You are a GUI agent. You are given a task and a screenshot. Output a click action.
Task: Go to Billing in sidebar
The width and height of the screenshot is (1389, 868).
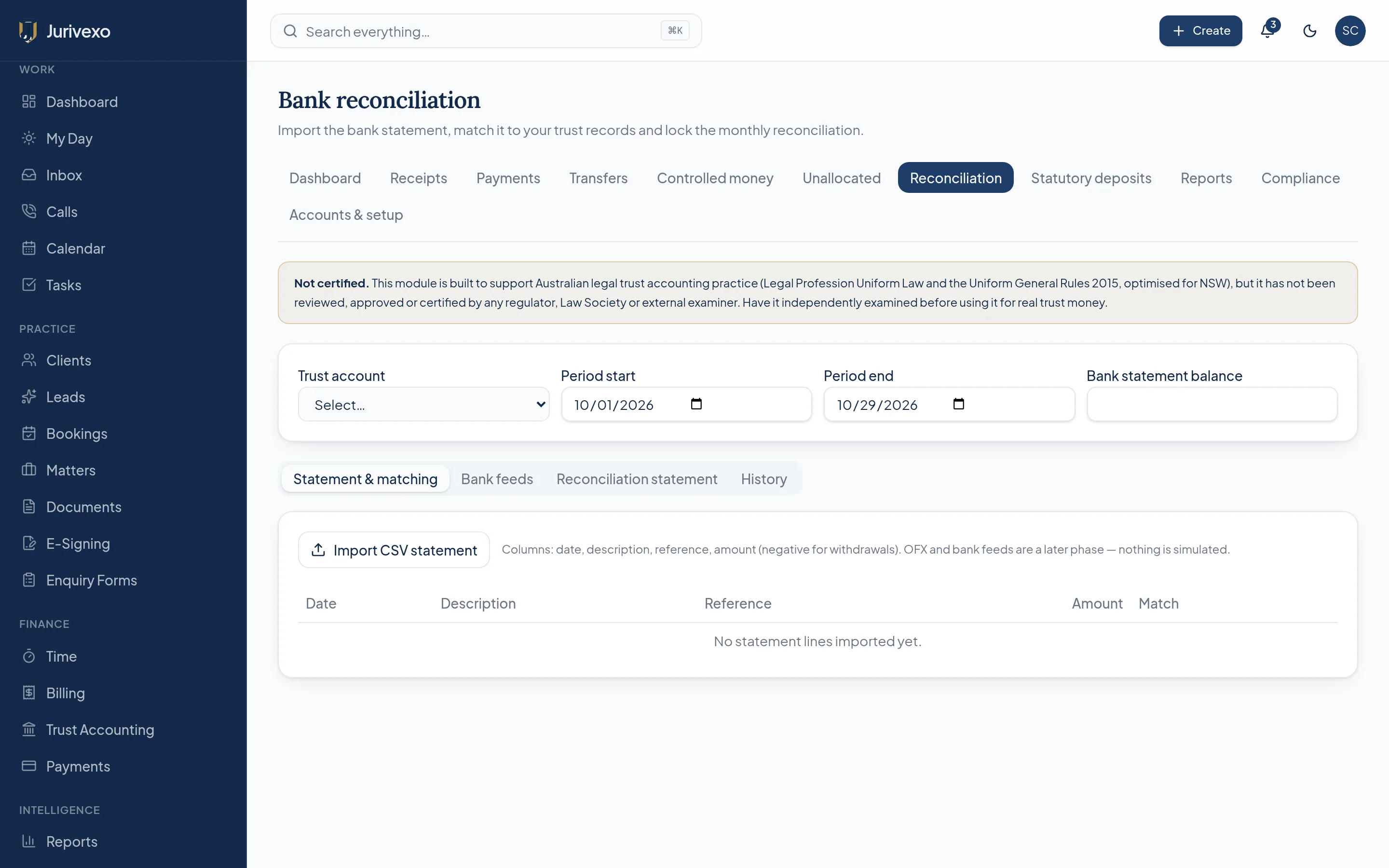[x=123, y=693]
